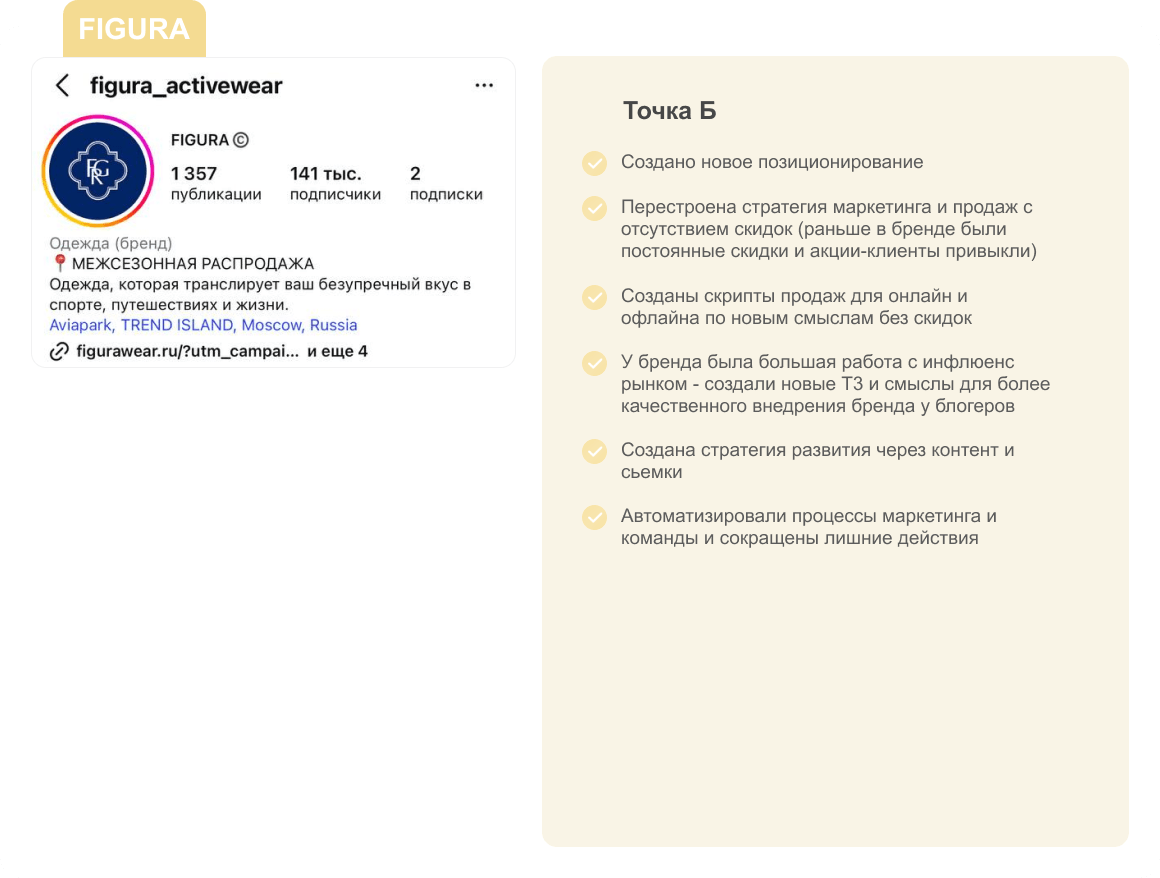Show additional links via 'и еще 4'
The image size is (1160, 878).
[337, 351]
